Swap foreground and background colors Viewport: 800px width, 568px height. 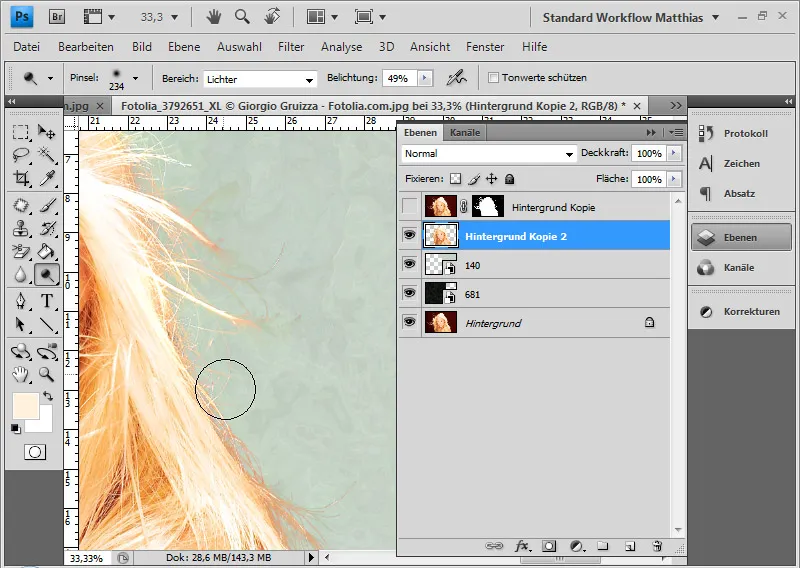point(47,396)
